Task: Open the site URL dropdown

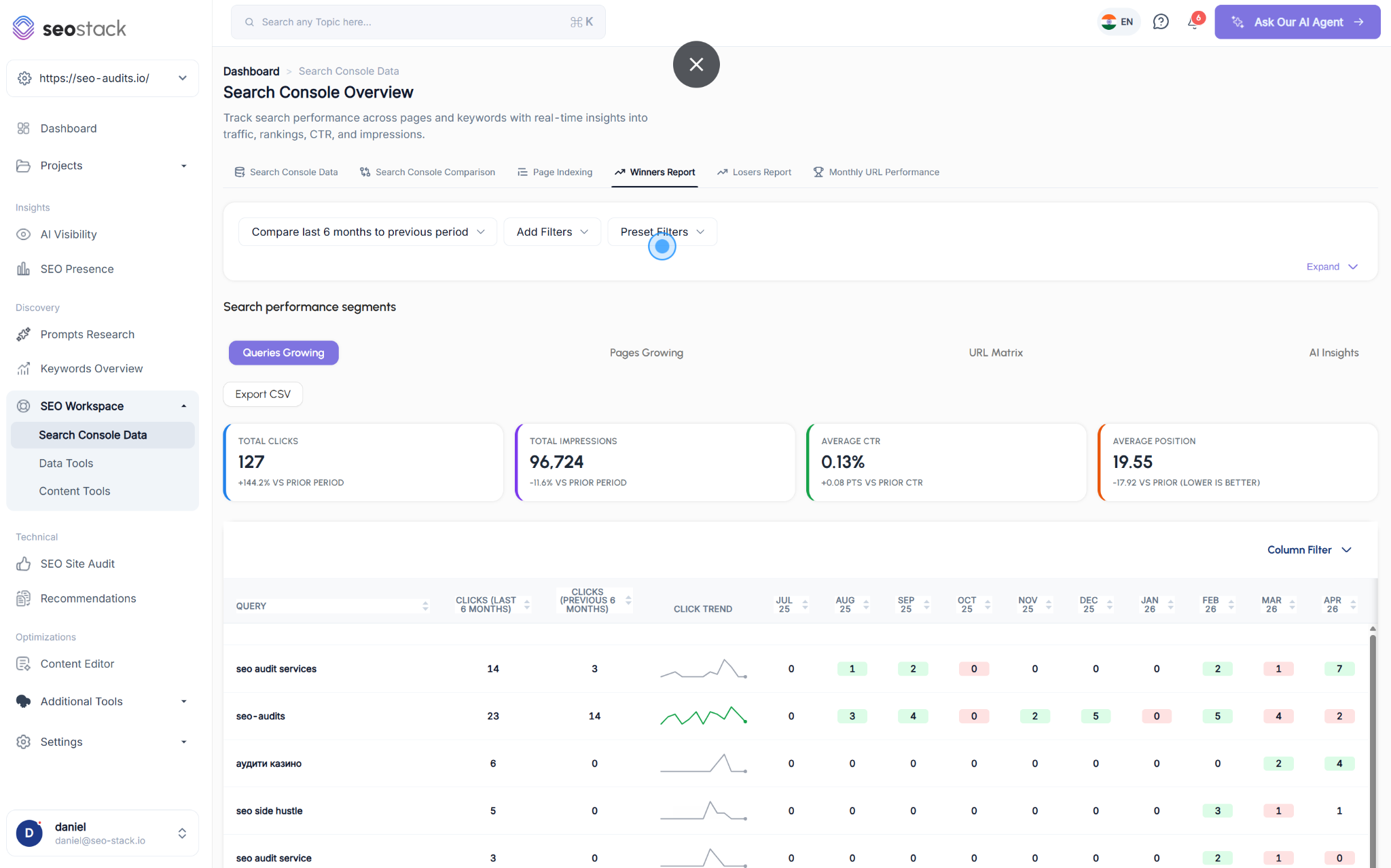Action: coord(103,78)
